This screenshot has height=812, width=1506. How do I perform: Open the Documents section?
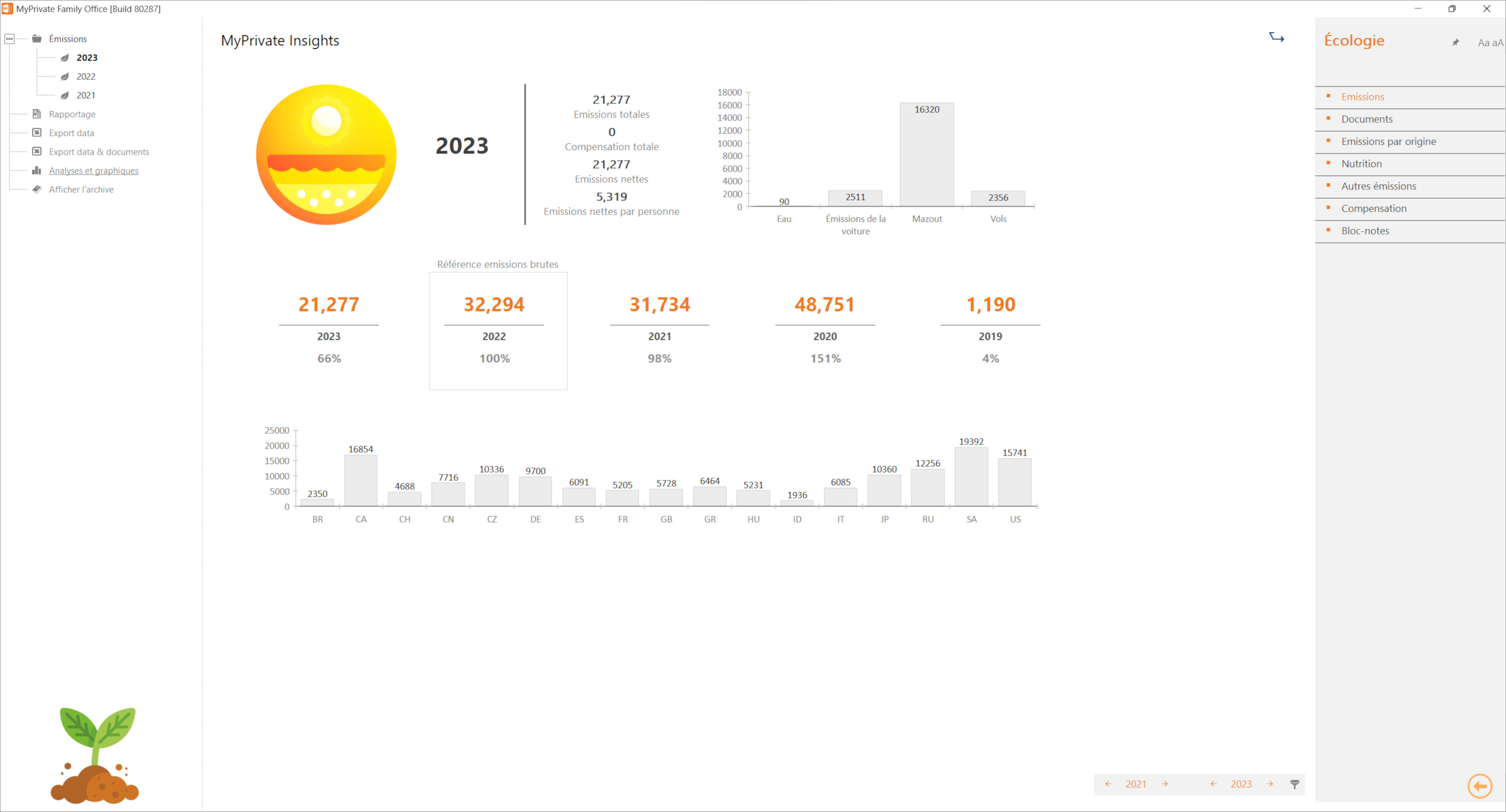(1366, 119)
